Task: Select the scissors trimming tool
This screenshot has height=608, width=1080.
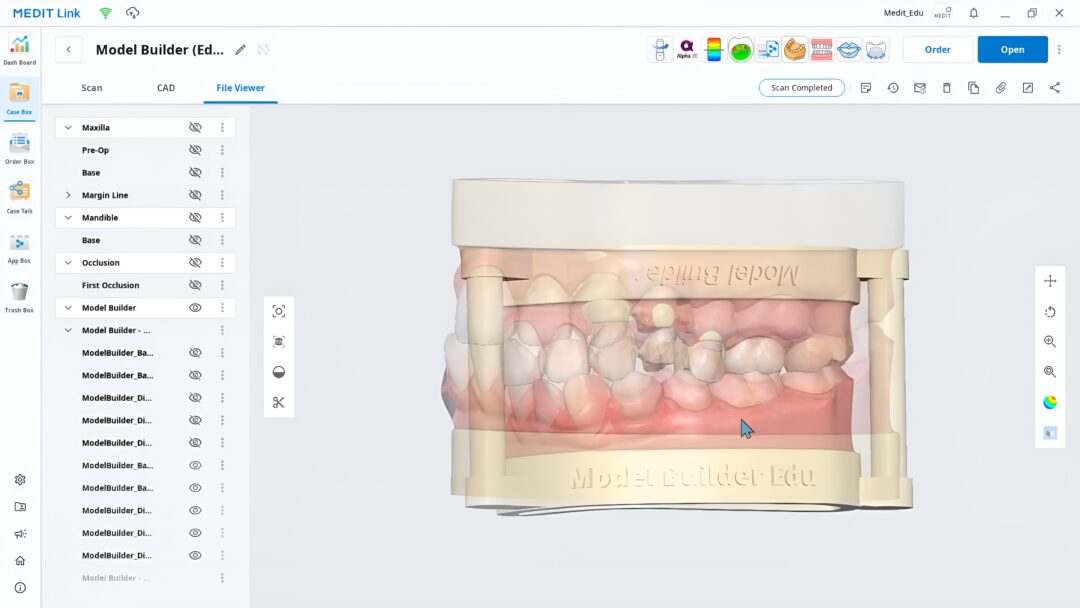Action: coord(279,403)
